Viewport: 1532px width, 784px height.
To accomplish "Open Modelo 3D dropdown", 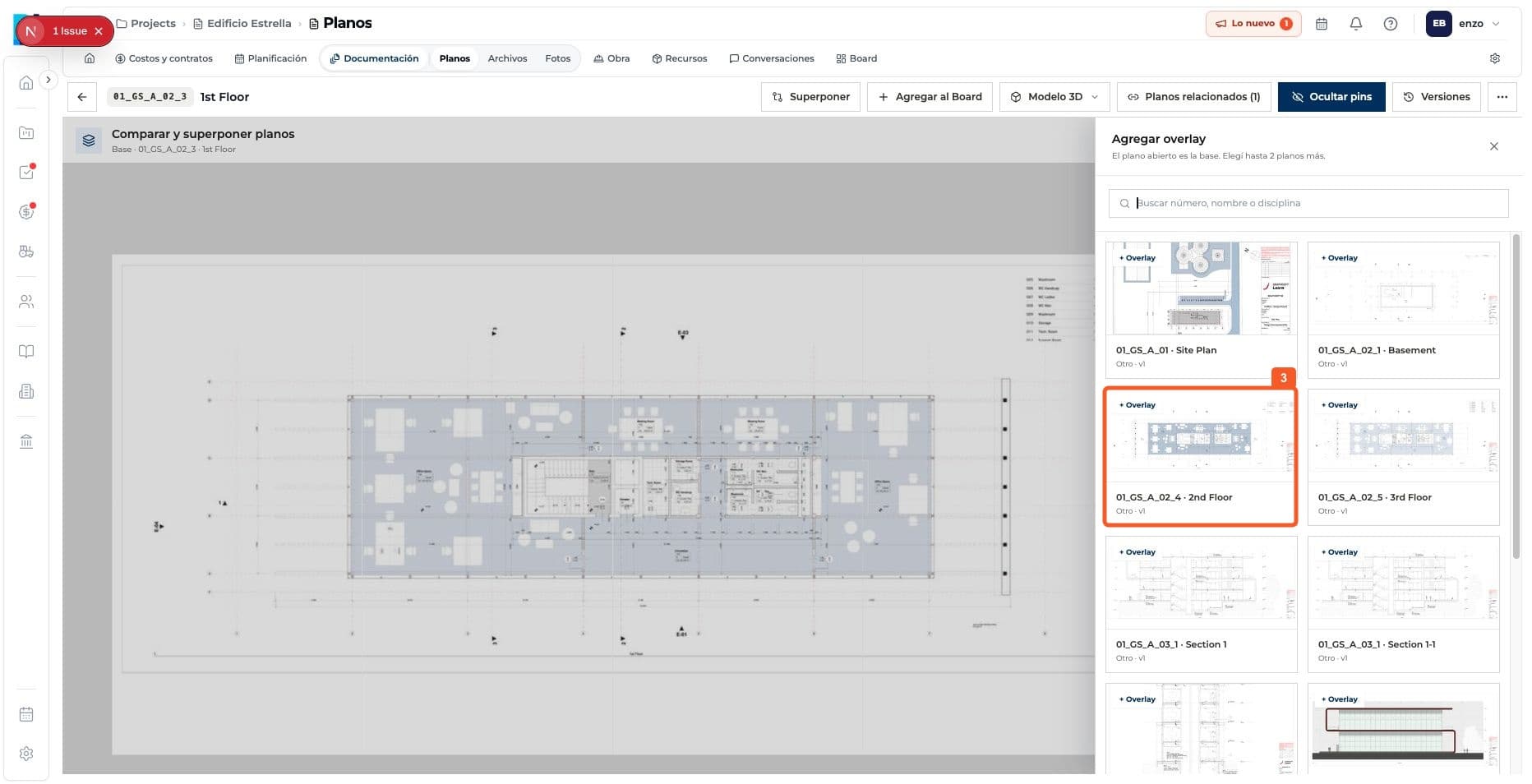I will click(1054, 97).
